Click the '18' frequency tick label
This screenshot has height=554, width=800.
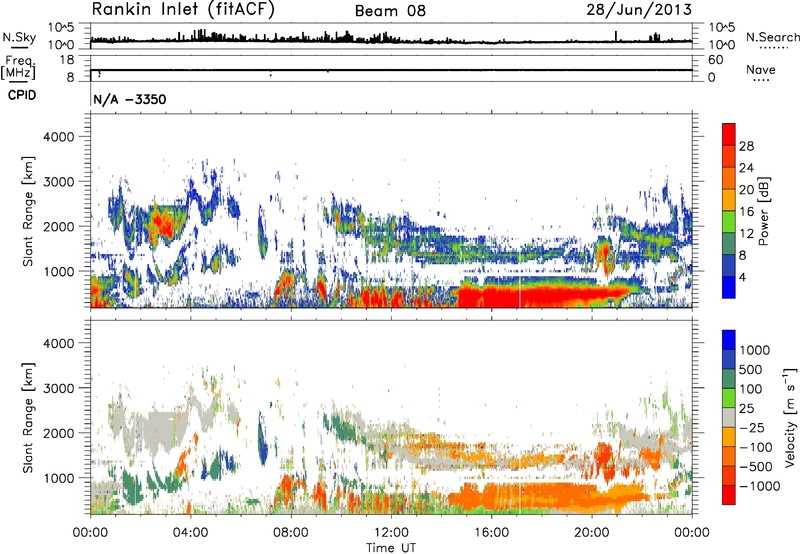tap(67, 60)
